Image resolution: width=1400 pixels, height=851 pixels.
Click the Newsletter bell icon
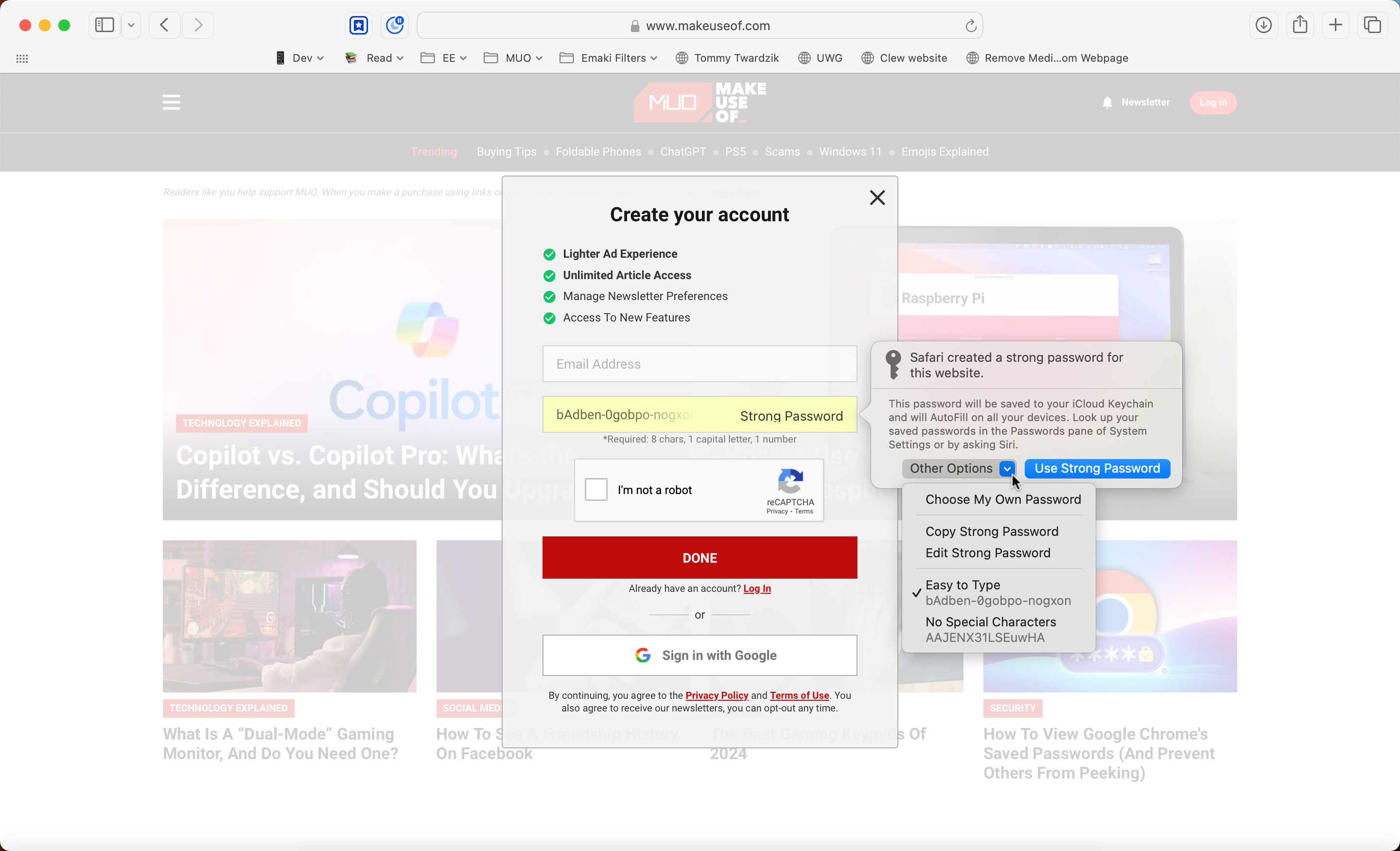pos(1107,102)
